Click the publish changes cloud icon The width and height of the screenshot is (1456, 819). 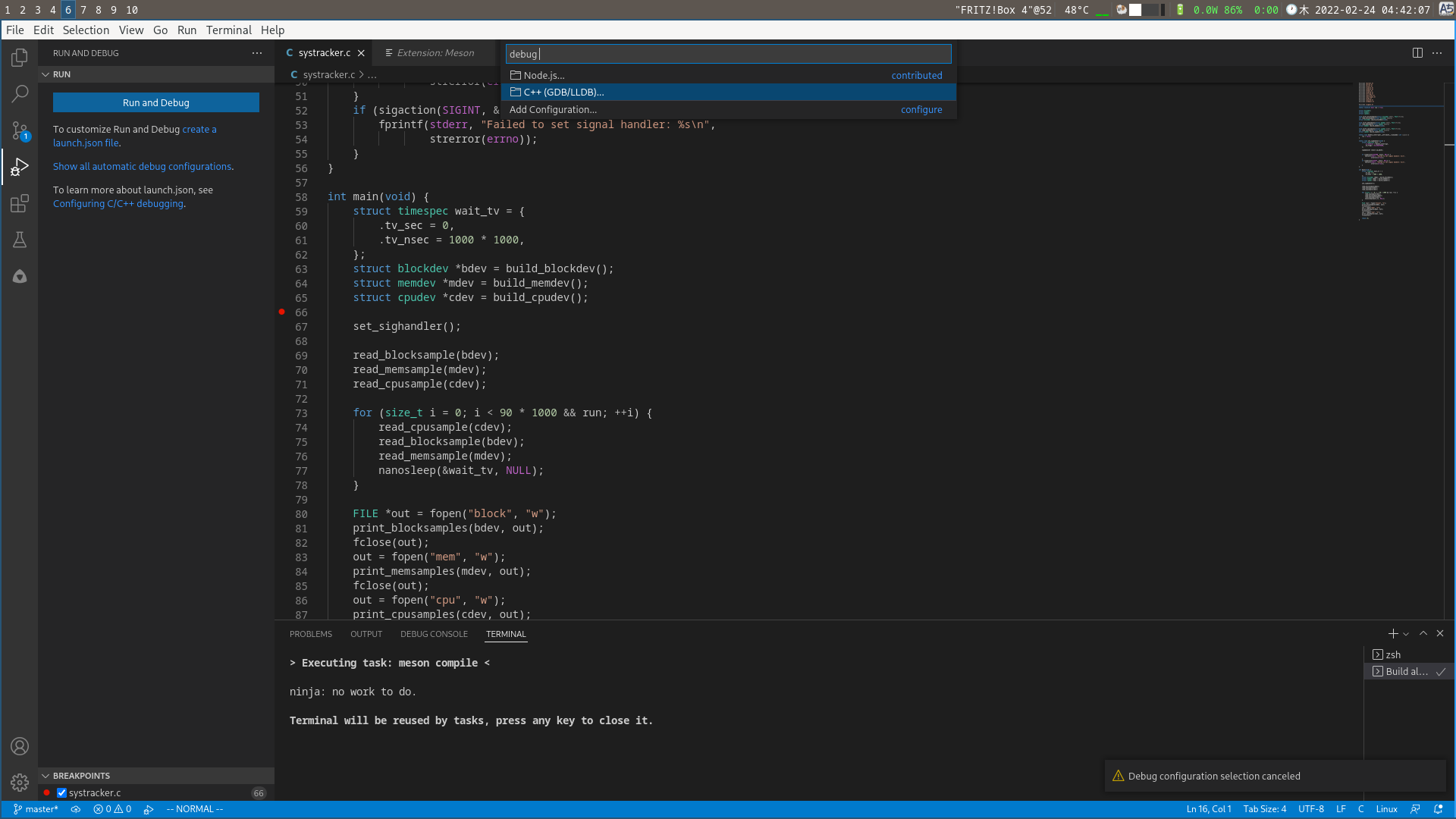(76, 809)
